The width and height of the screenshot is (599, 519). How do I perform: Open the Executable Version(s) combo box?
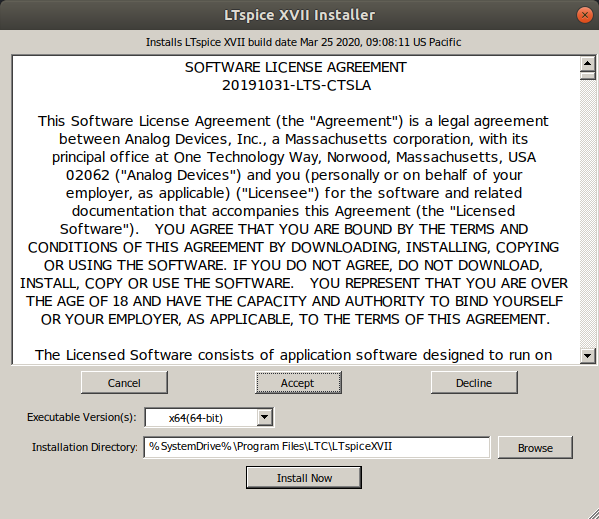(209, 417)
